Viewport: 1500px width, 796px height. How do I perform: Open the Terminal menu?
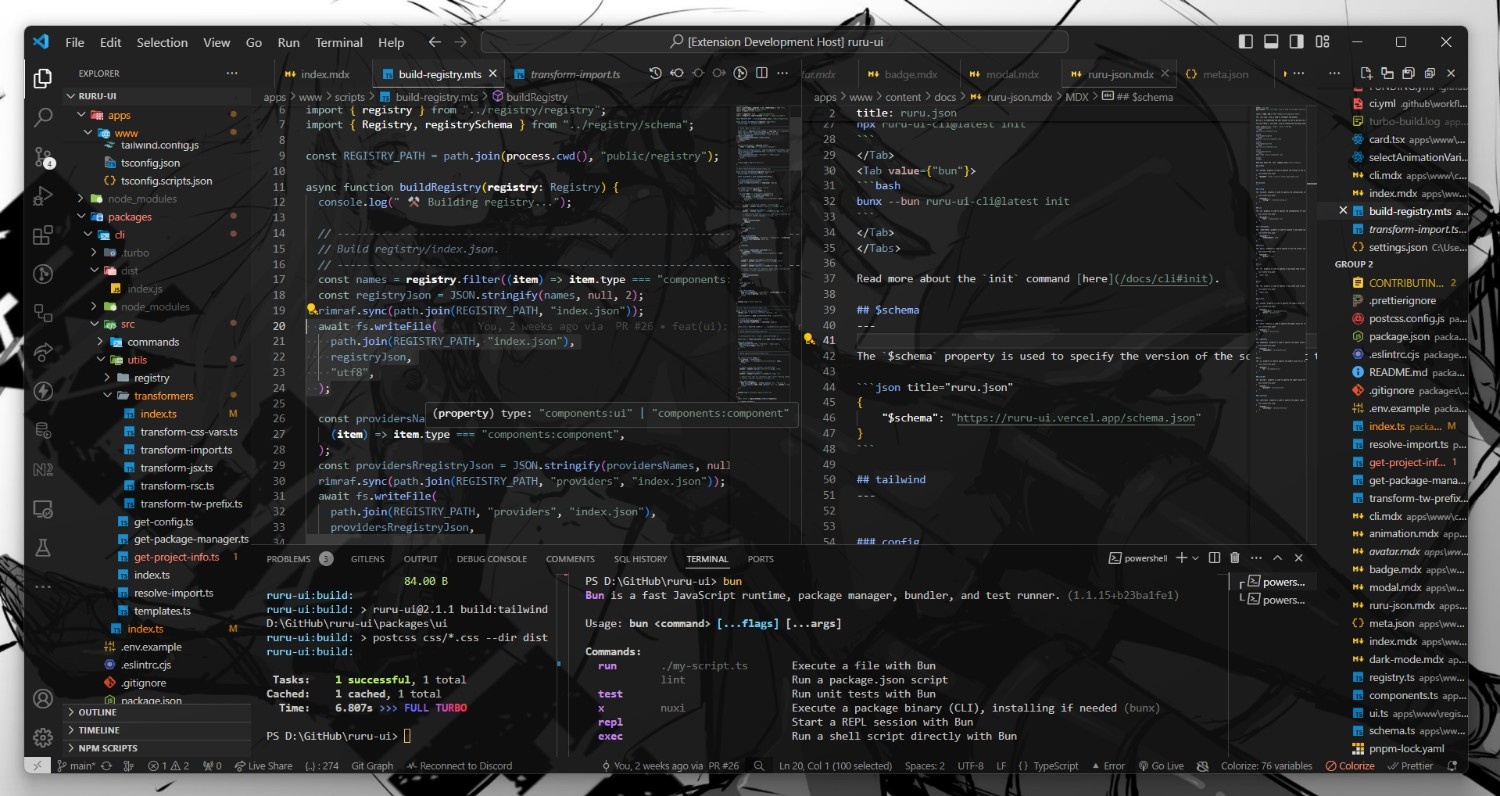pyautogui.click(x=339, y=42)
